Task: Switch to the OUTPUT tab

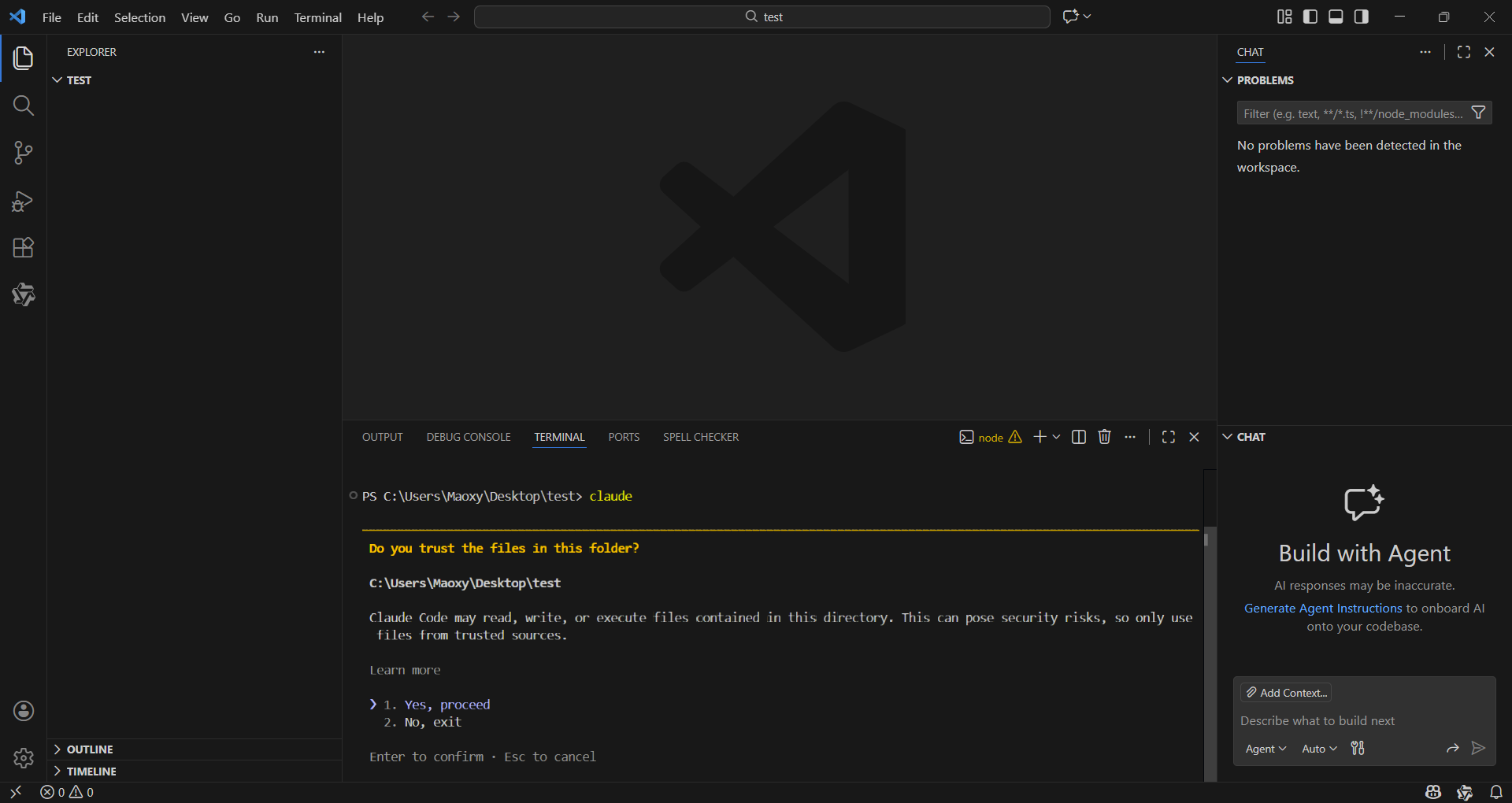Action: click(383, 437)
